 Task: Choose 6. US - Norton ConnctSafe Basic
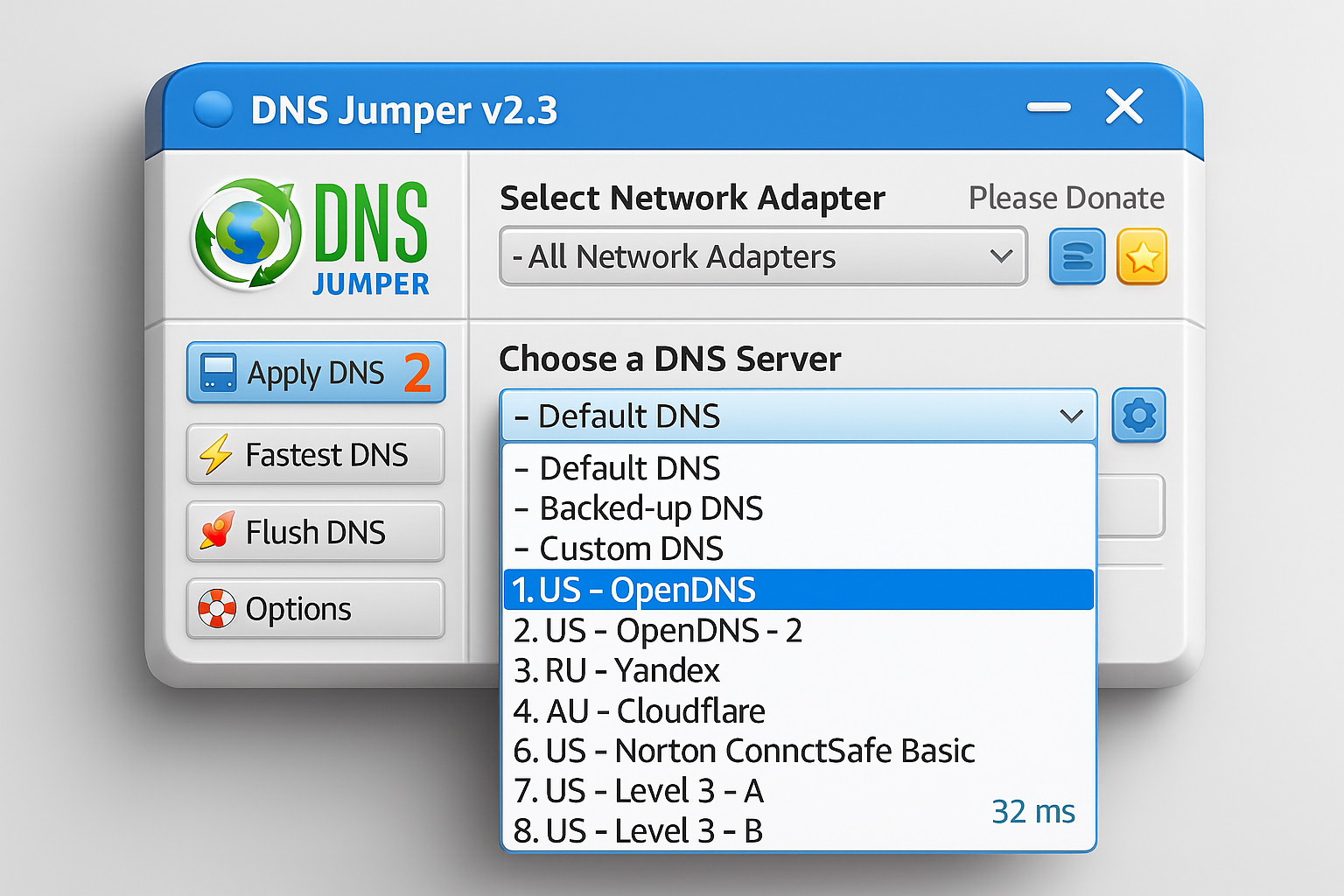pyautogui.click(x=744, y=751)
